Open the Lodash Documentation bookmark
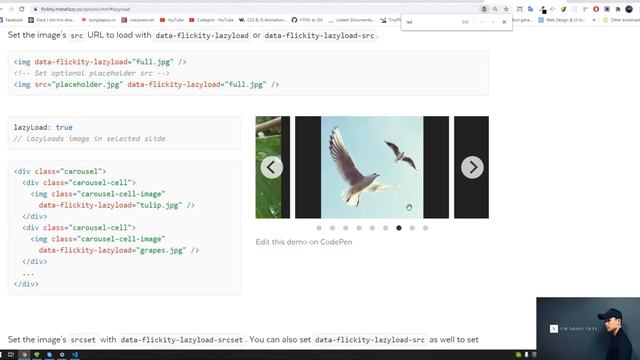640x360 pixels. click(x=351, y=20)
